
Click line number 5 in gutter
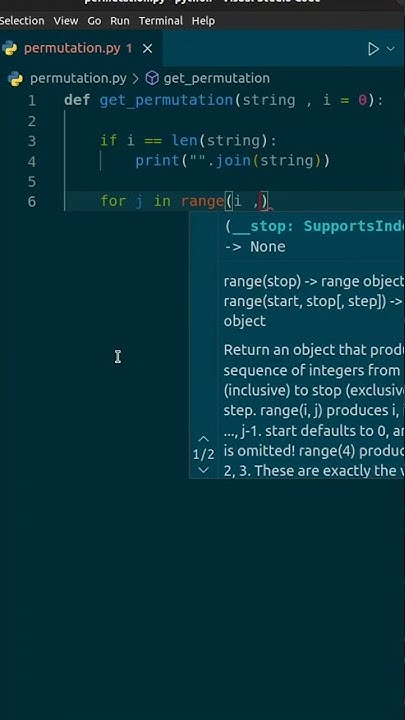[32, 182]
